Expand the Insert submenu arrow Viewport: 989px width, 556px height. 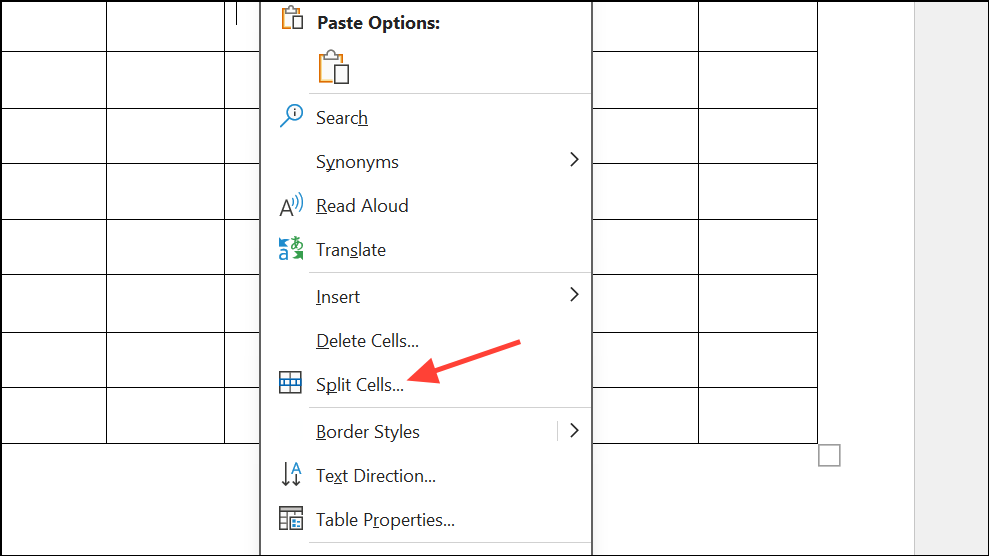click(x=574, y=295)
